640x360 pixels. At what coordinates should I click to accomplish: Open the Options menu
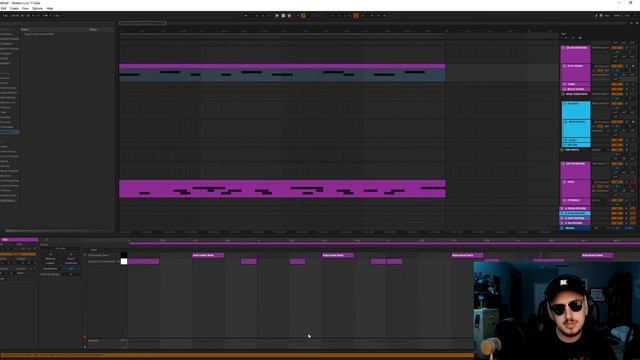[x=37, y=8]
